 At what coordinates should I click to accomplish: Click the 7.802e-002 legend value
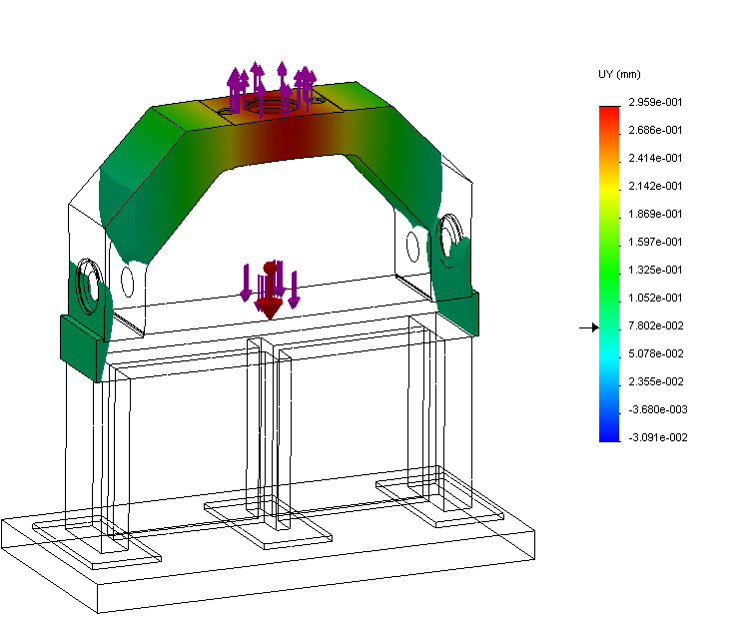[x=656, y=326]
